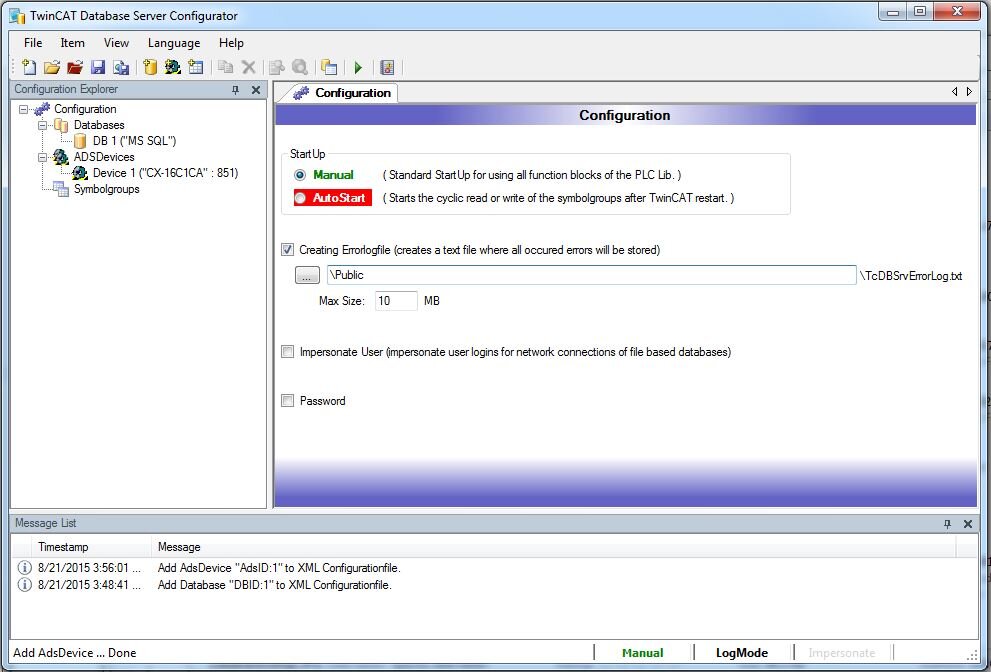This screenshot has height=672, width=991.
Task: Pin the Configuration Explorer panel
Action: point(236,90)
